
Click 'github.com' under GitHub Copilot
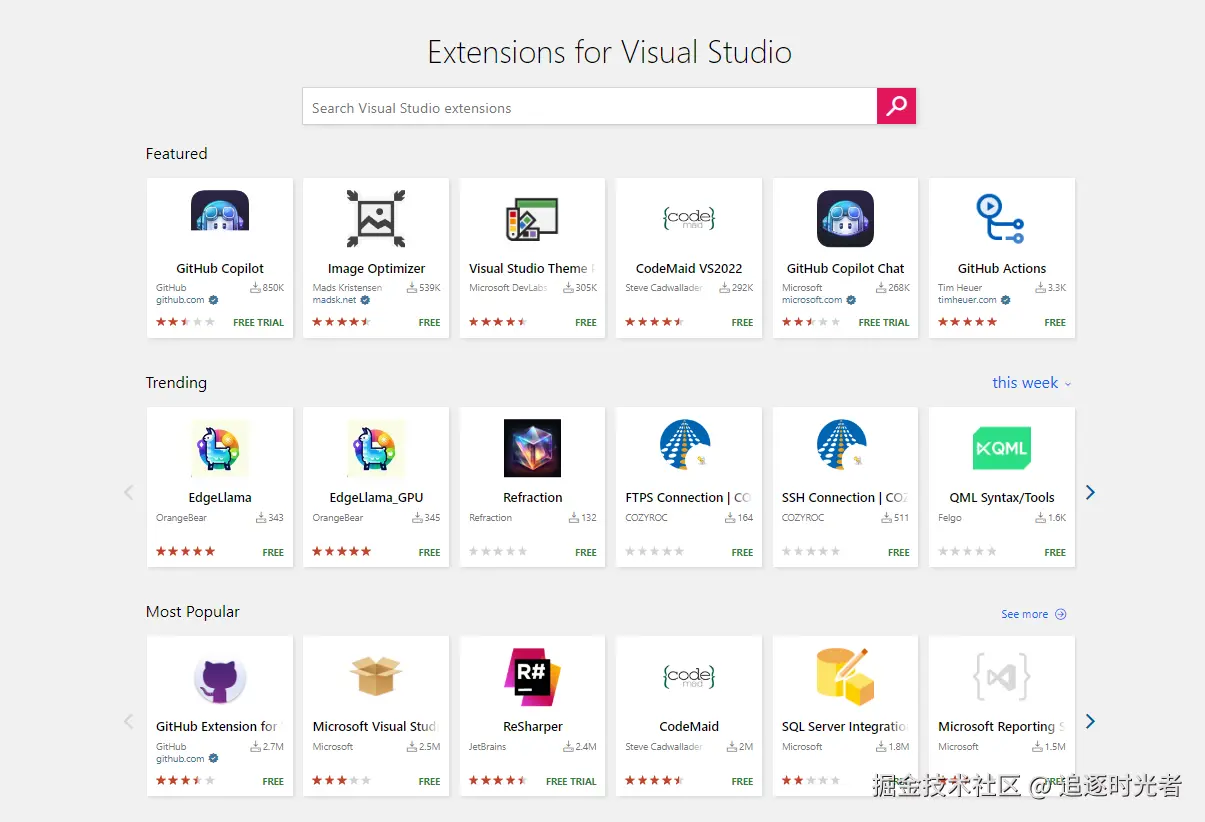180,300
